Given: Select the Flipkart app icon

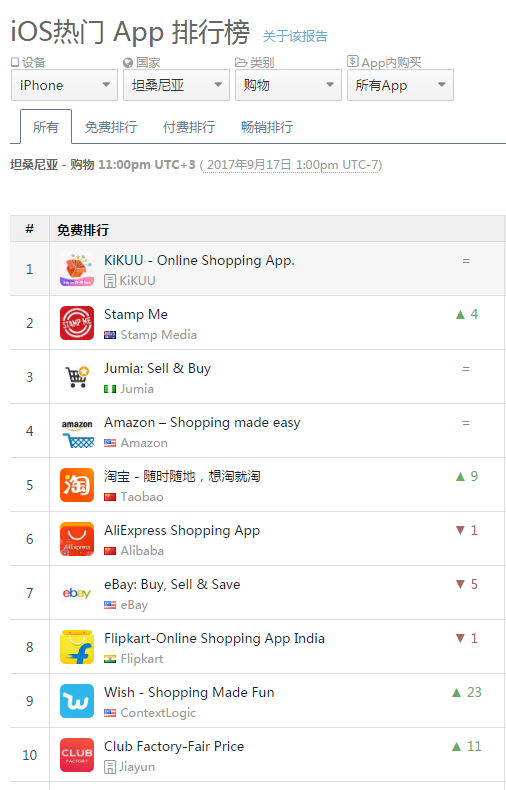Looking at the screenshot, I should [x=77, y=646].
